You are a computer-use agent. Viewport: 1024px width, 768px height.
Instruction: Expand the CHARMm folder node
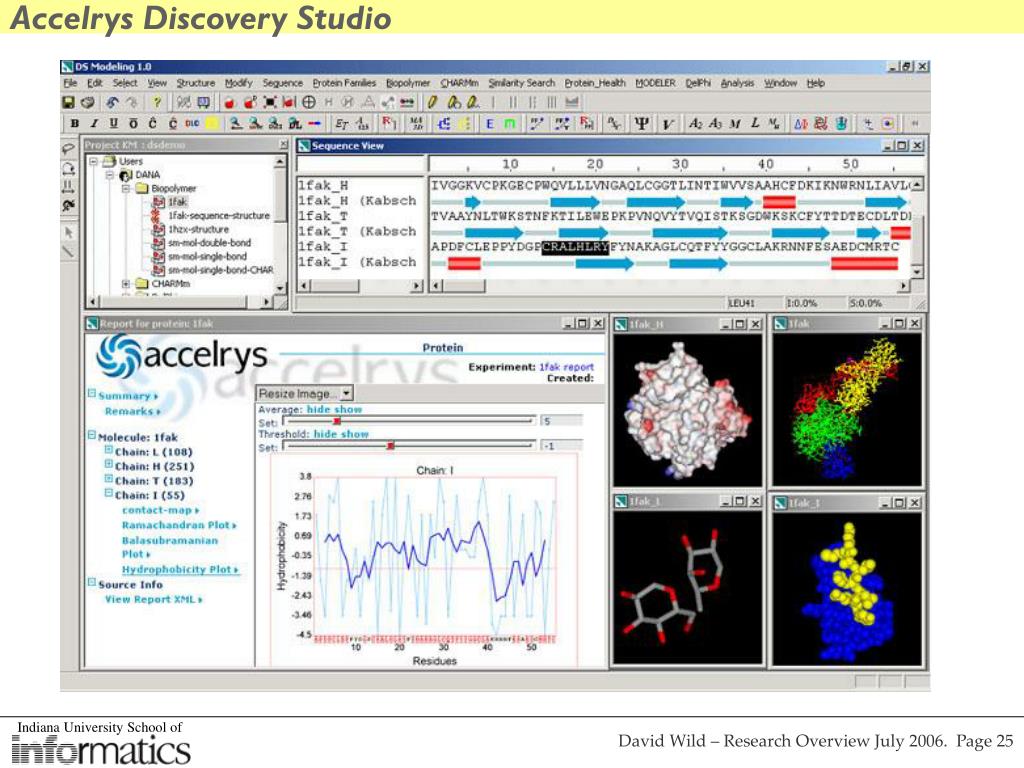(x=125, y=284)
